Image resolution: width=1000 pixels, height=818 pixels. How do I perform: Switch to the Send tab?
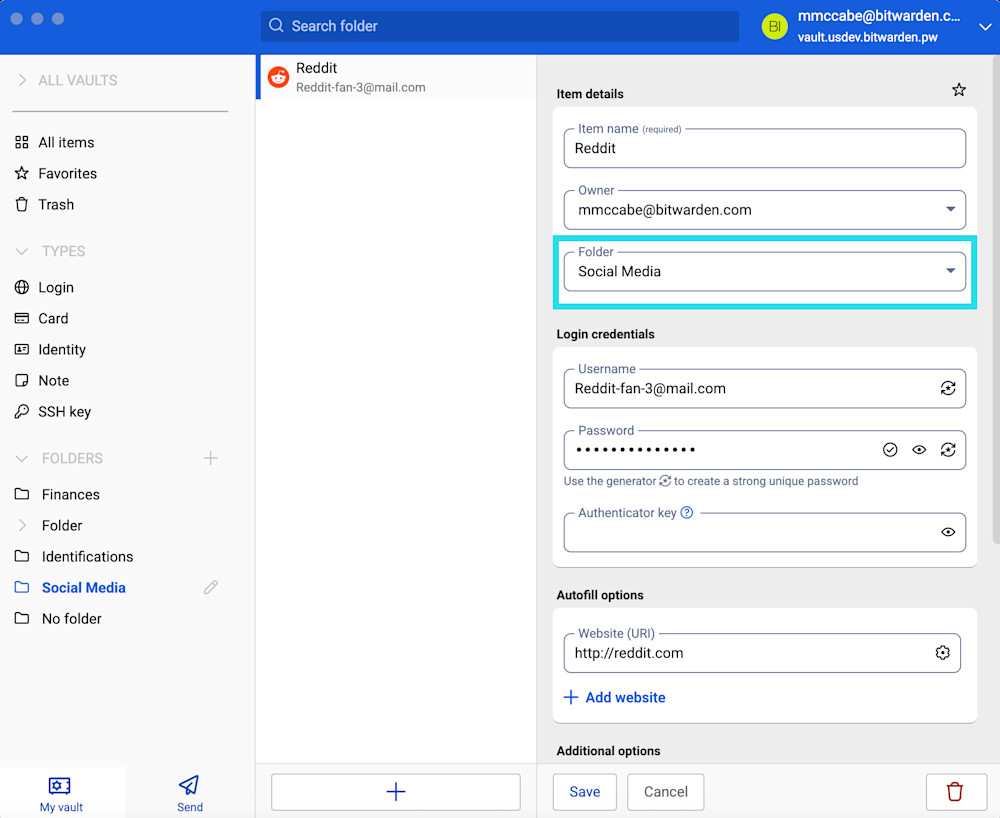(189, 793)
